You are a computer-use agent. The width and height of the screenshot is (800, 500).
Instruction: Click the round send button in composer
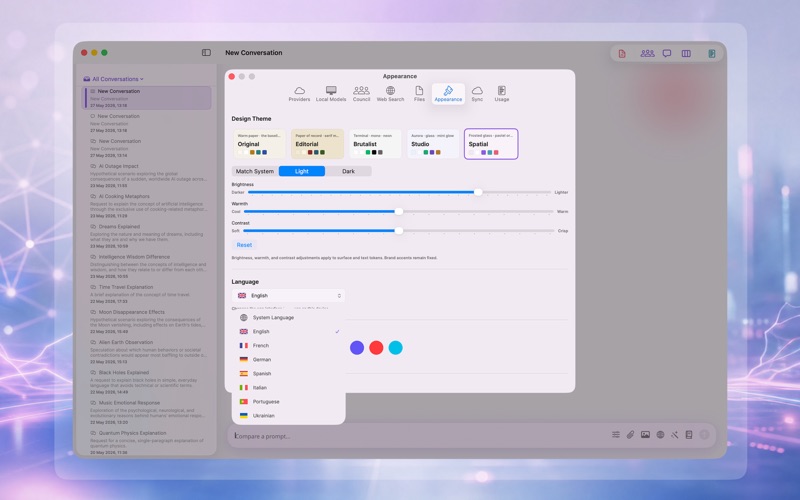point(704,435)
